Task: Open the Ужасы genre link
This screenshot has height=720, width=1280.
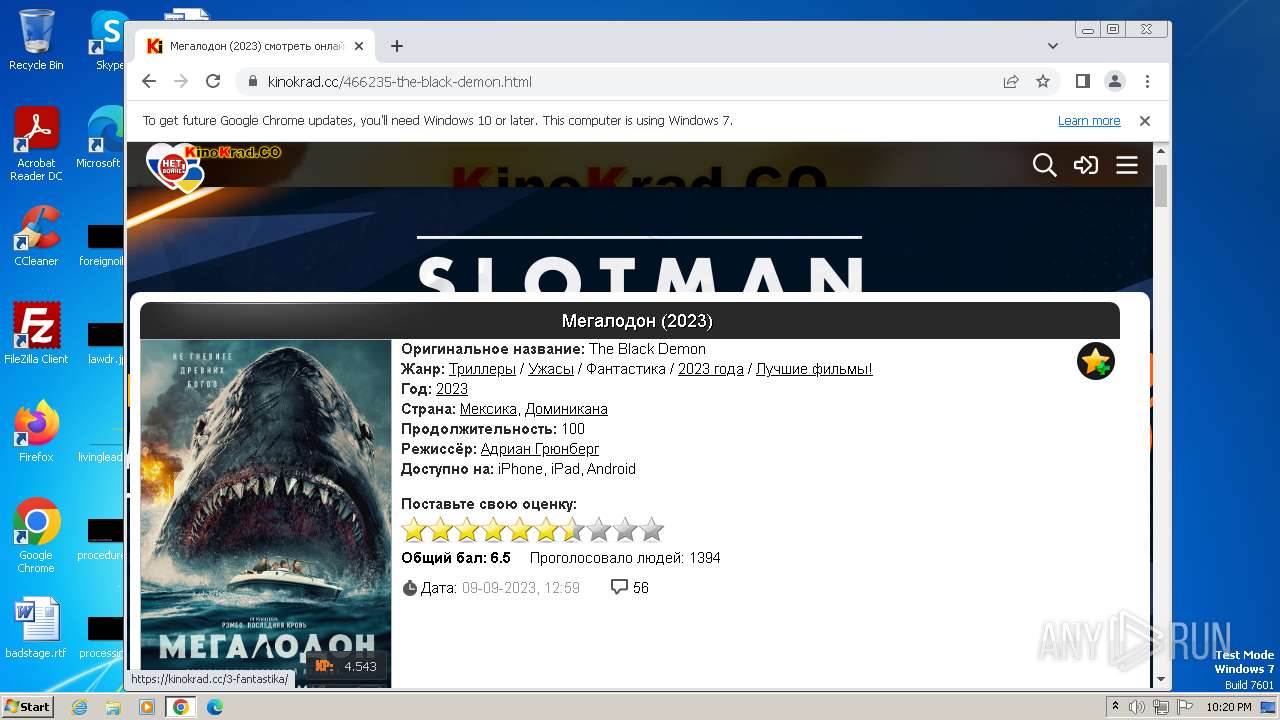Action: pos(551,369)
